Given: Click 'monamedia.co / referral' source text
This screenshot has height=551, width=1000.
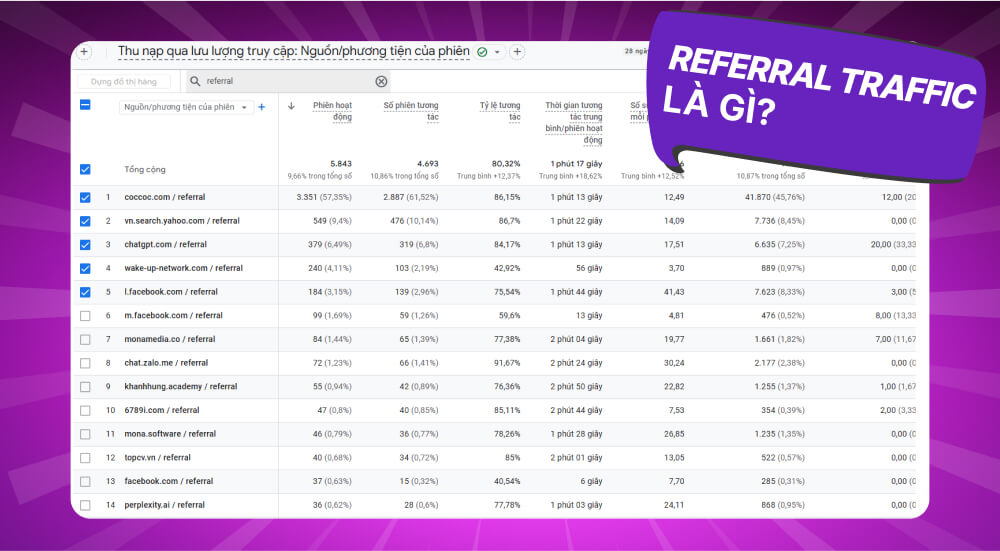Looking at the screenshot, I should pyautogui.click(x=170, y=339).
